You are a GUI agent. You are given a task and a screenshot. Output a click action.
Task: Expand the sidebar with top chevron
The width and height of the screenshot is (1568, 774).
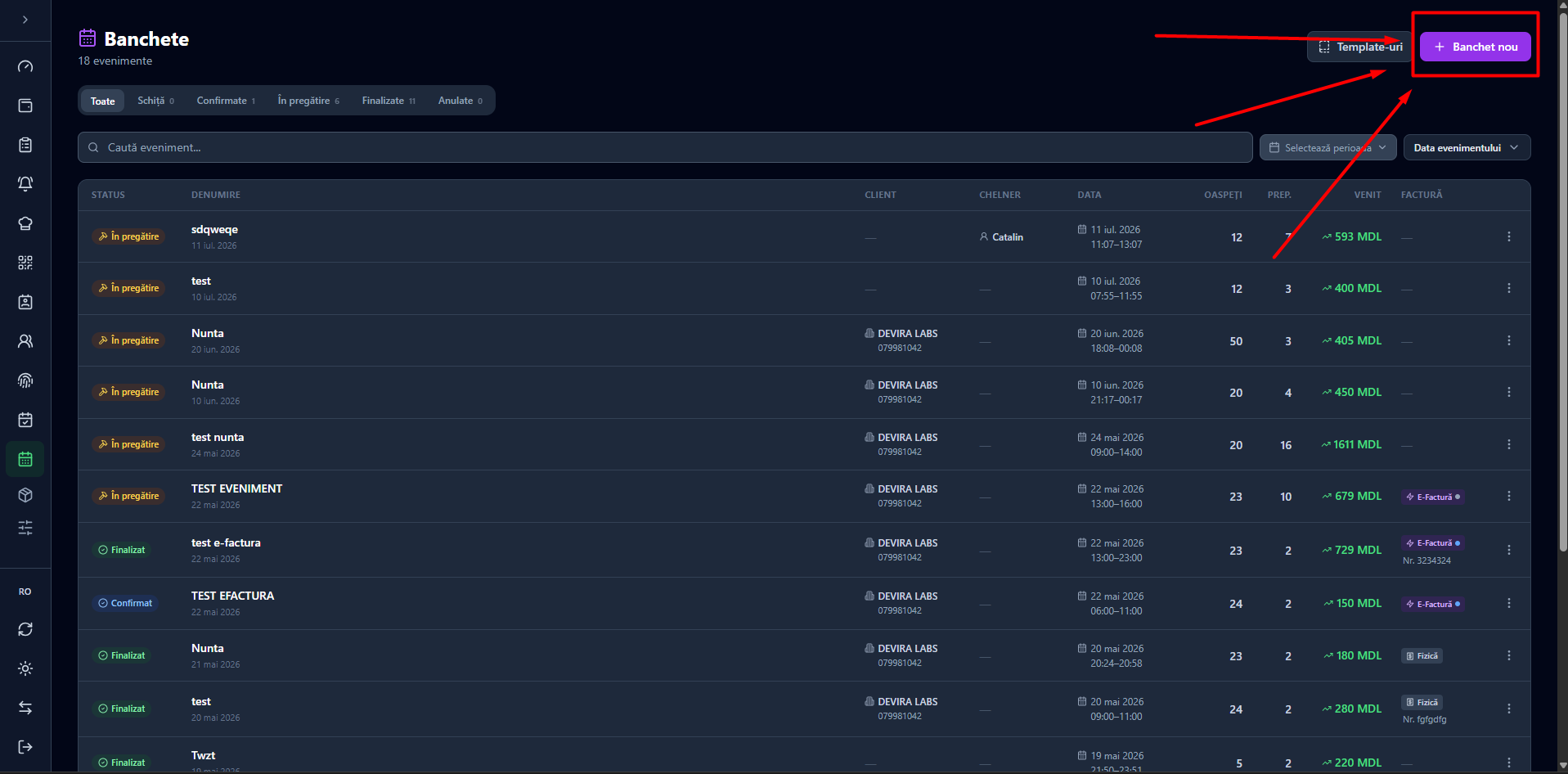[x=25, y=20]
